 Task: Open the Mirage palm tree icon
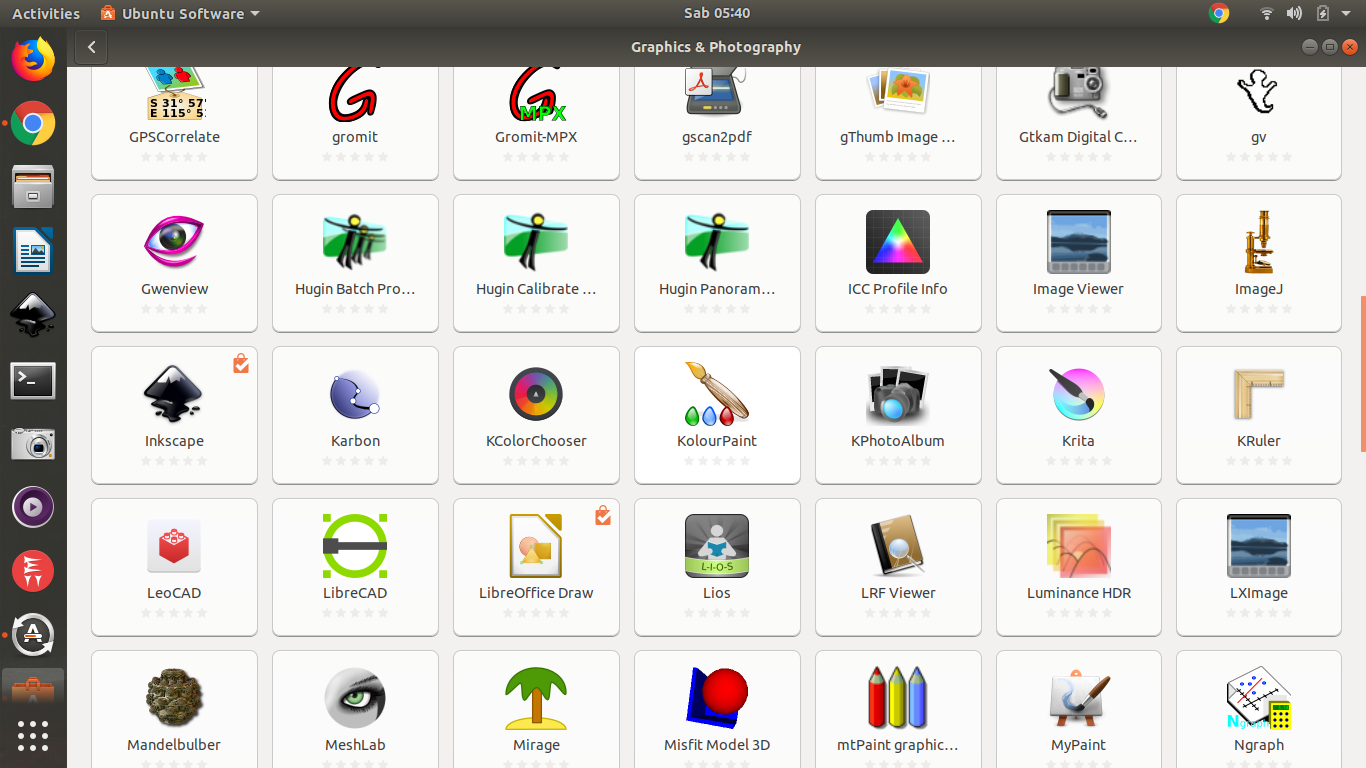coord(536,698)
